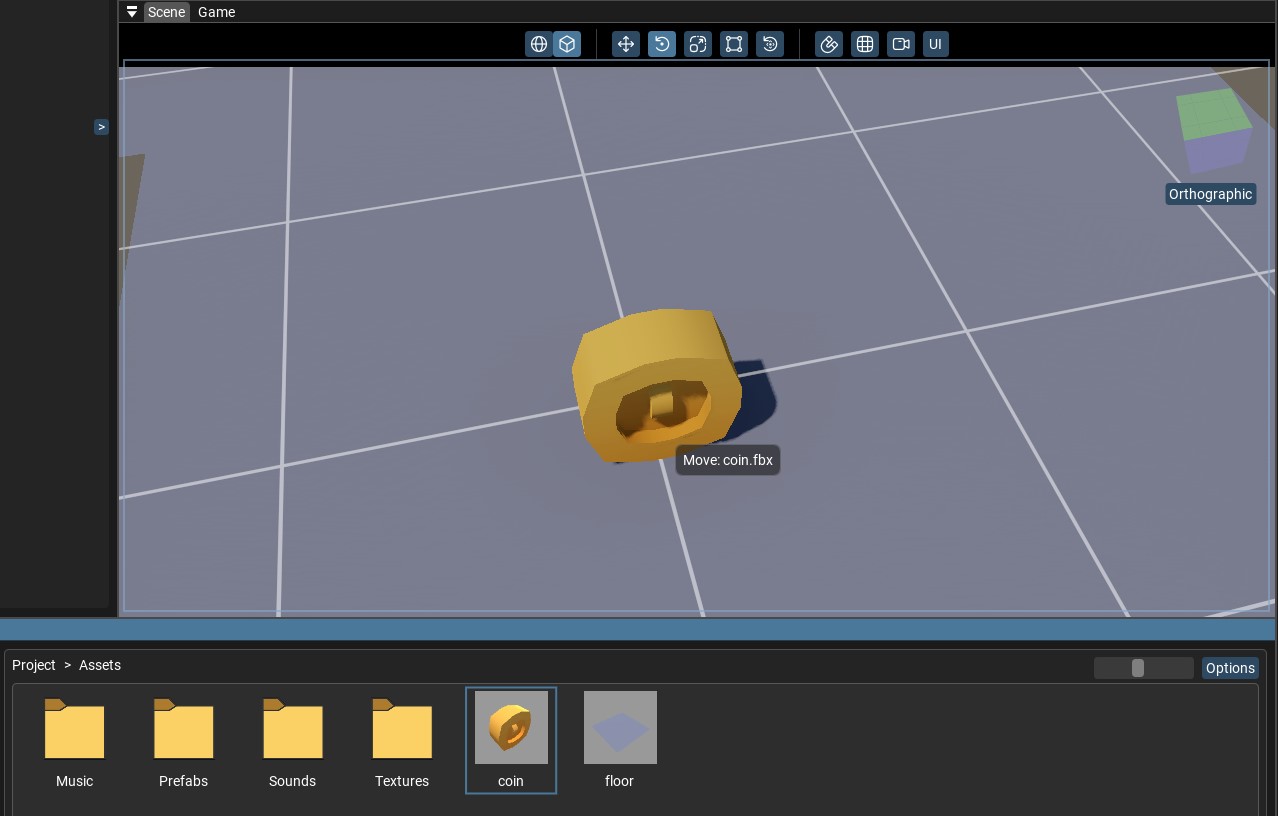Expand the collapsed left side panel

click(x=101, y=127)
